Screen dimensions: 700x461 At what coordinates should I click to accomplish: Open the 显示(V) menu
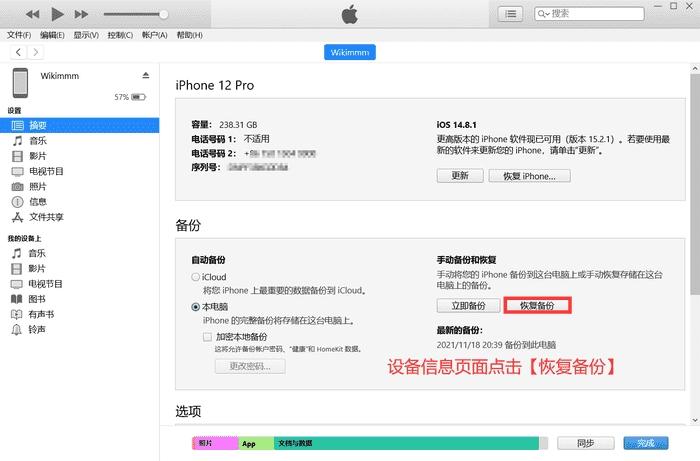coord(86,35)
